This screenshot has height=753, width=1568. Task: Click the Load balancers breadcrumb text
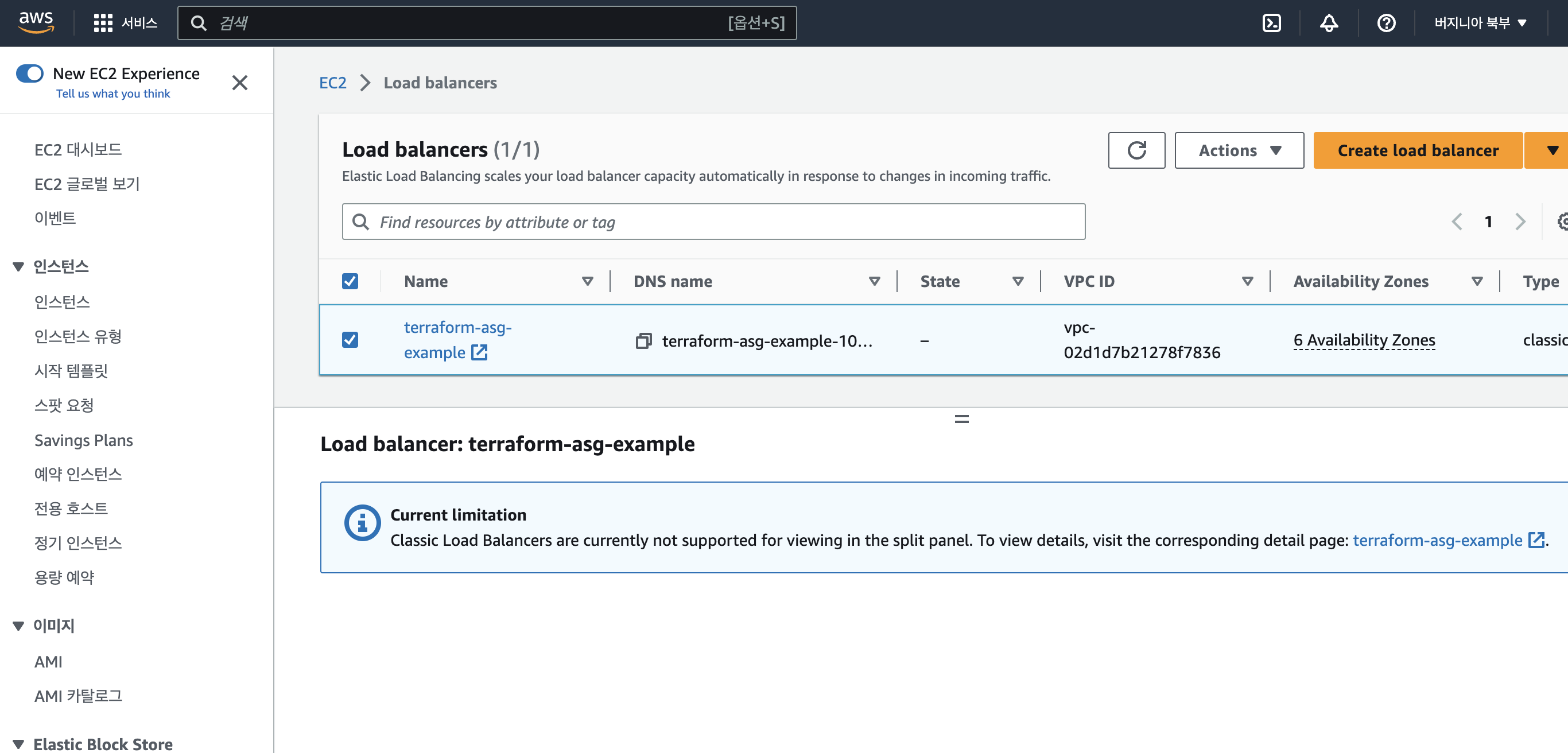(x=440, y=83)
